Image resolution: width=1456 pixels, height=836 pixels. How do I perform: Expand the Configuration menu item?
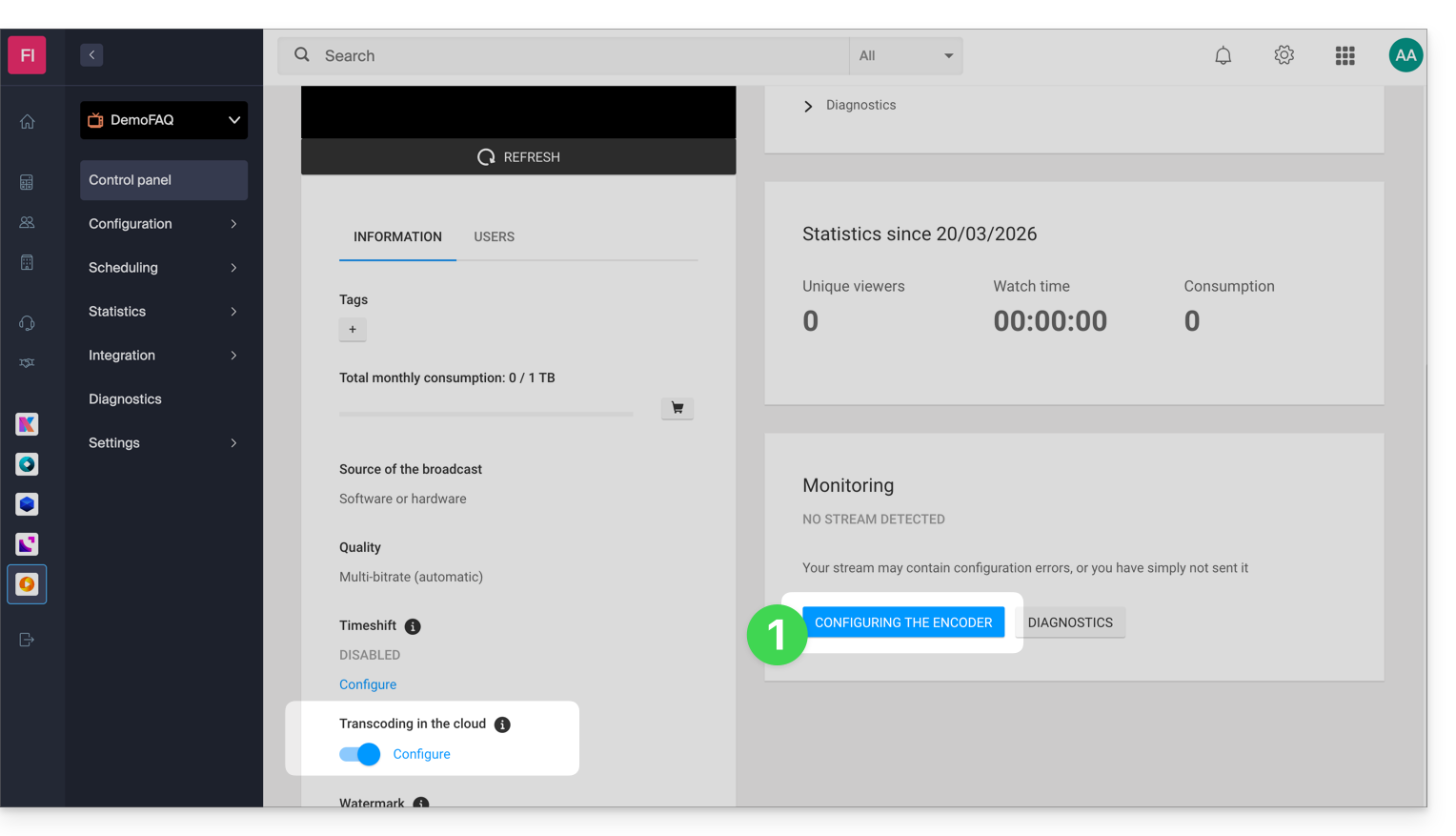pos(163,224)
